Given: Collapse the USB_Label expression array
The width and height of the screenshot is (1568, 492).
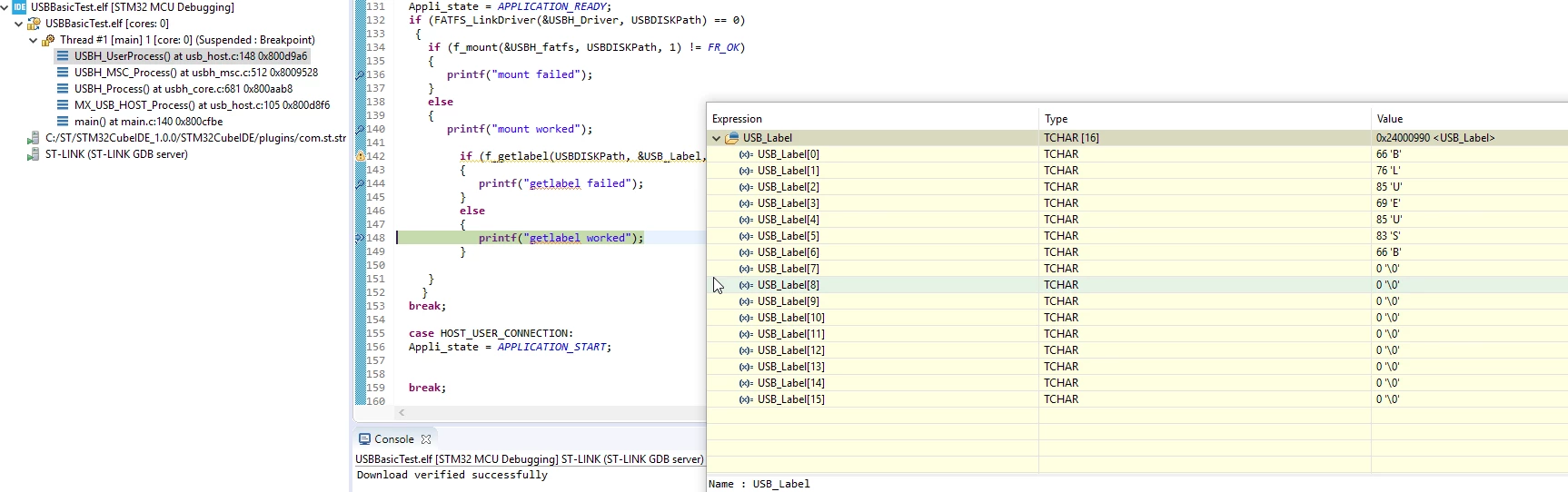Looking at the screenshot, I should click(x=717, y=138).
